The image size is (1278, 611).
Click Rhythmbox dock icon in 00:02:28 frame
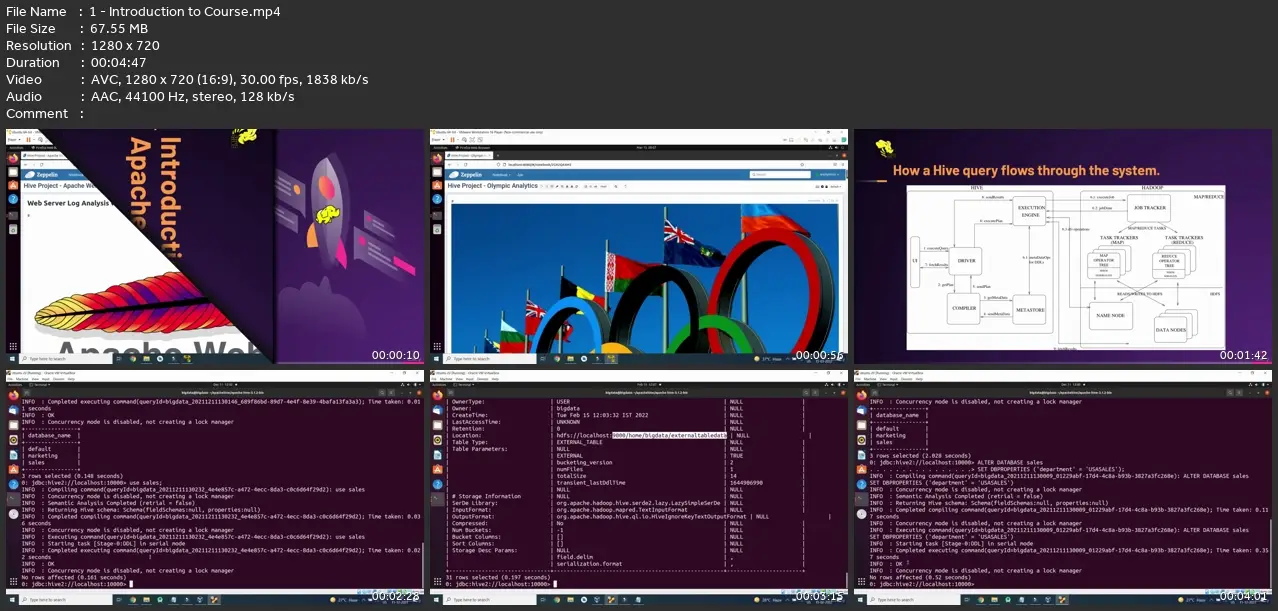point(13,439)
